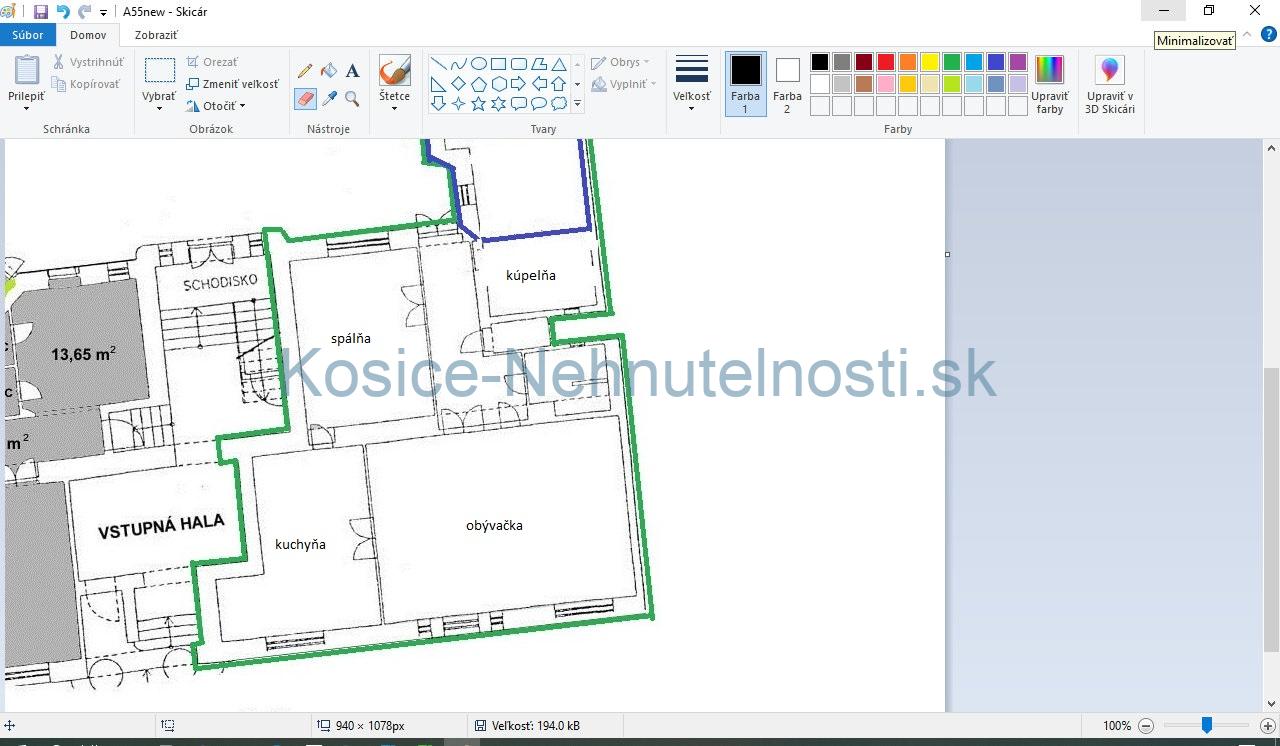The image size is (1280, 746).
Task: Switch to the Domov tab
Action: (88, 35)
